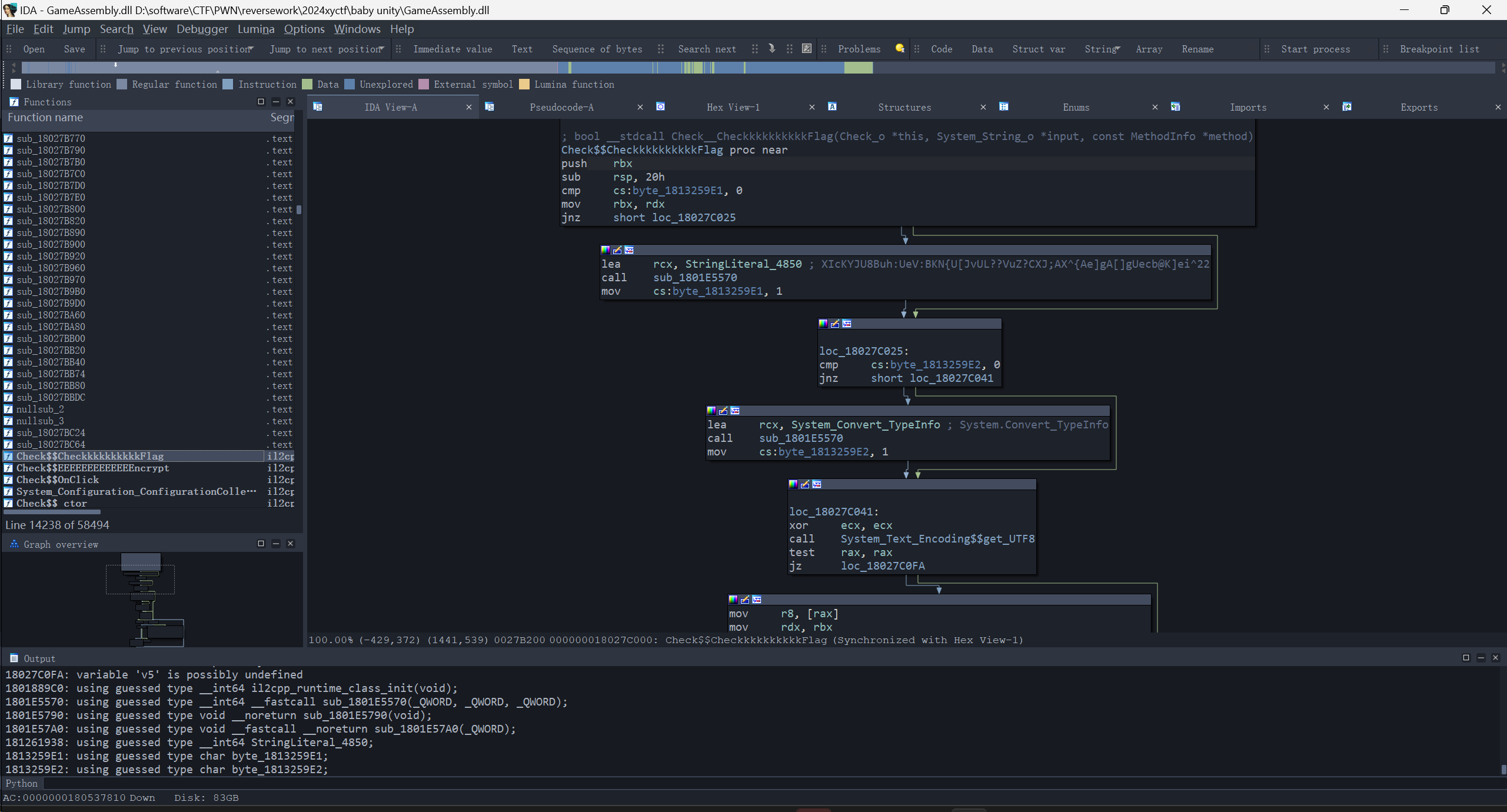1507x812 pixels.
Task: Click function icon beside Check$$OnClick entry
Action: (8, 480)
